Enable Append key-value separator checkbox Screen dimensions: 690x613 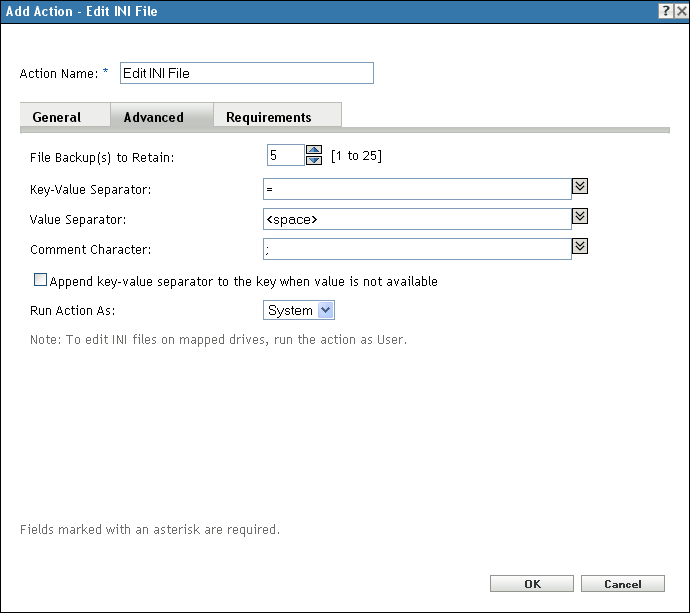pyautogui.click(x=40, y=280)
